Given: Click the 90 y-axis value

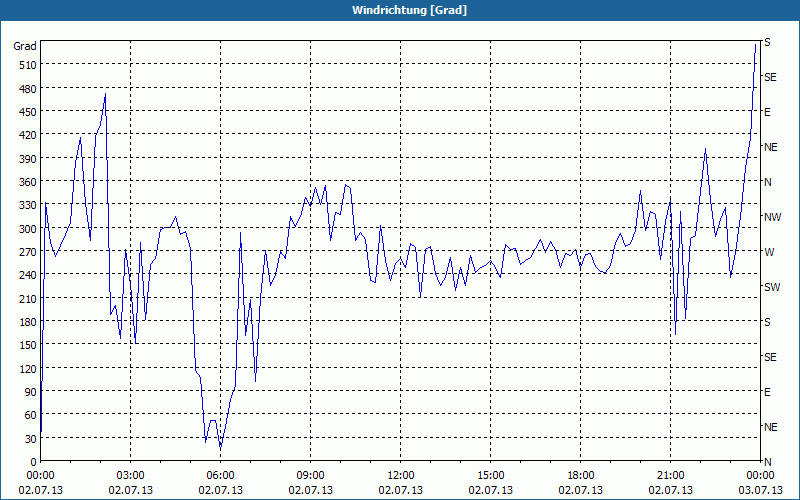Looking at the screenshot, I should pos(31,392).
